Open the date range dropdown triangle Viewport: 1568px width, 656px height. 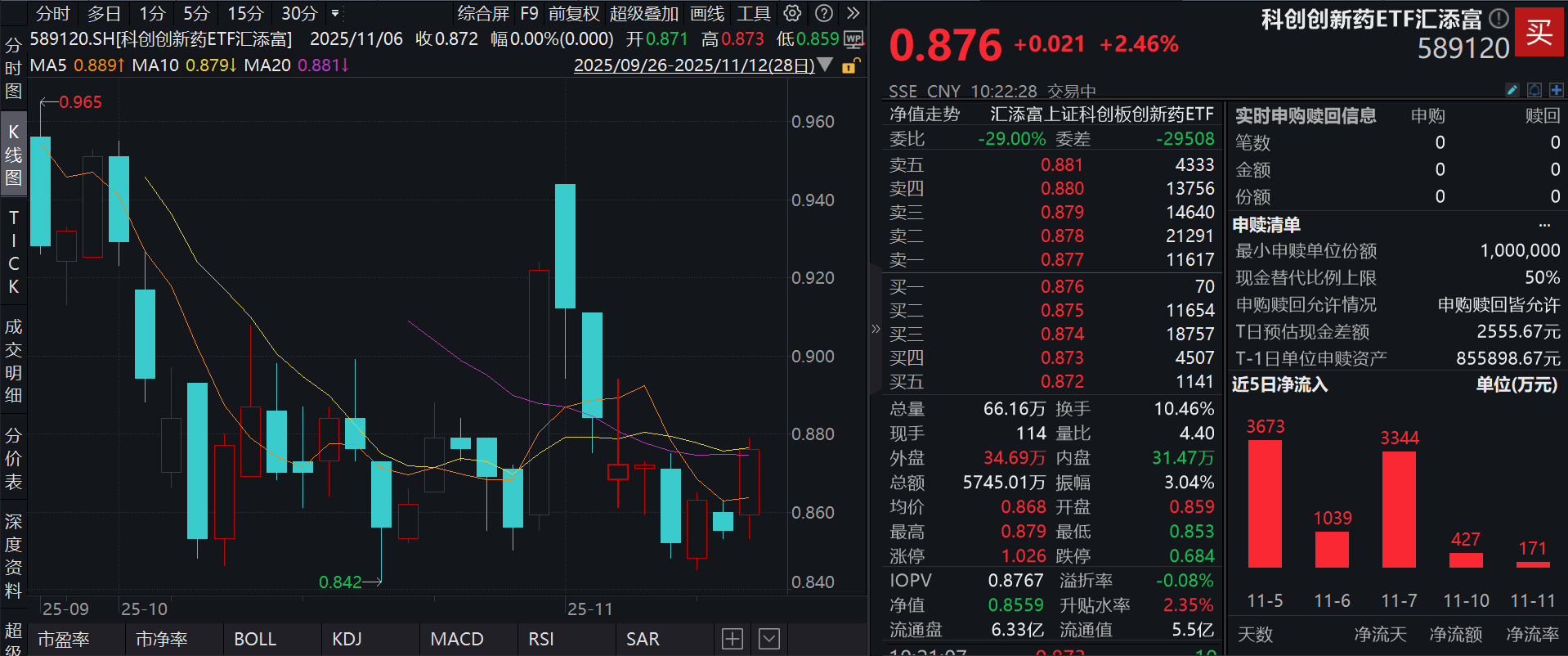point(826,65)
